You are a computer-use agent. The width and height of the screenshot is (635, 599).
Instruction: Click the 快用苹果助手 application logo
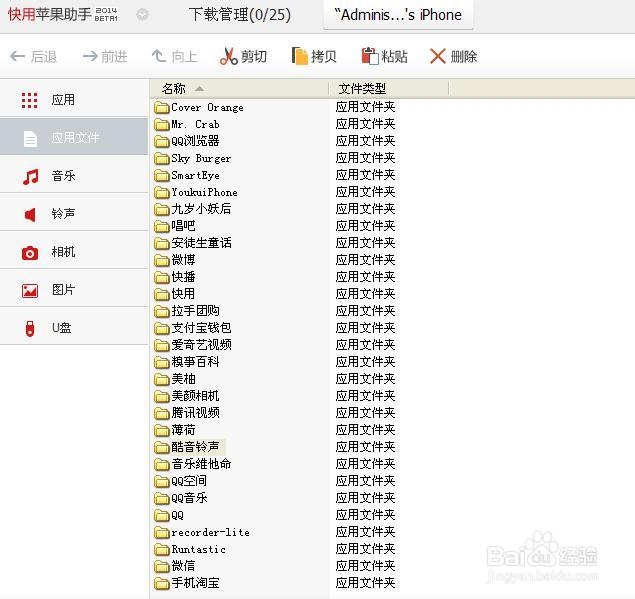point(63,15)
